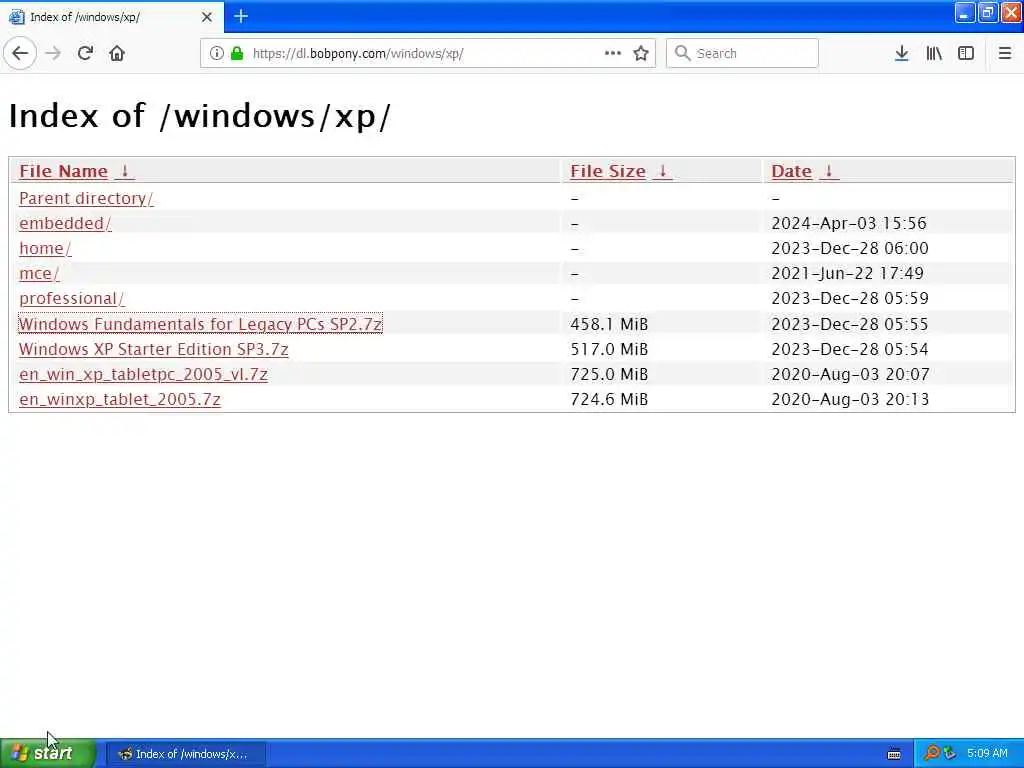The image size is (1024, 768).
Task: Download Windows Fundamentals for Legacy PCs SP2.7z
Action: (200, 324)
